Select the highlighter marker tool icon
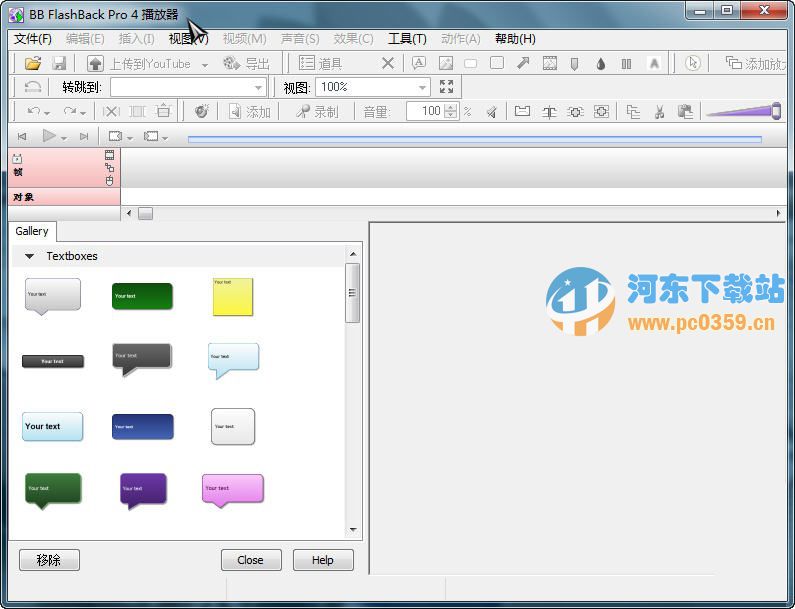Image resolution: width=795 pixels, height=609 pixels. [x=574, y=63]
